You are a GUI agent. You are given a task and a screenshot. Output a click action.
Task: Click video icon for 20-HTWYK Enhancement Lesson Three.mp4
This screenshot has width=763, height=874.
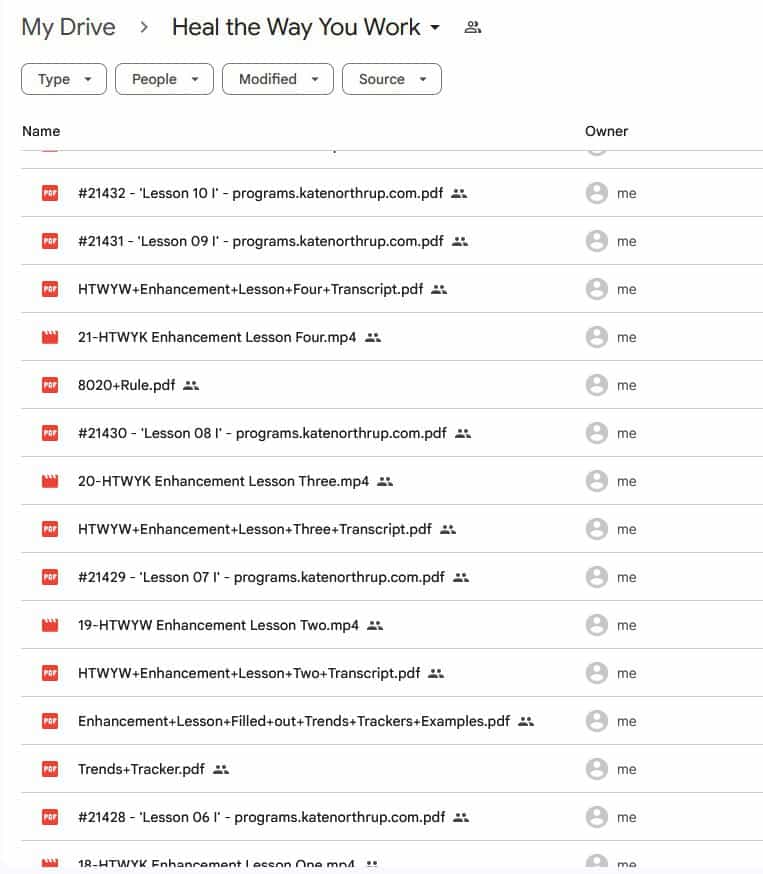[50, 481]
